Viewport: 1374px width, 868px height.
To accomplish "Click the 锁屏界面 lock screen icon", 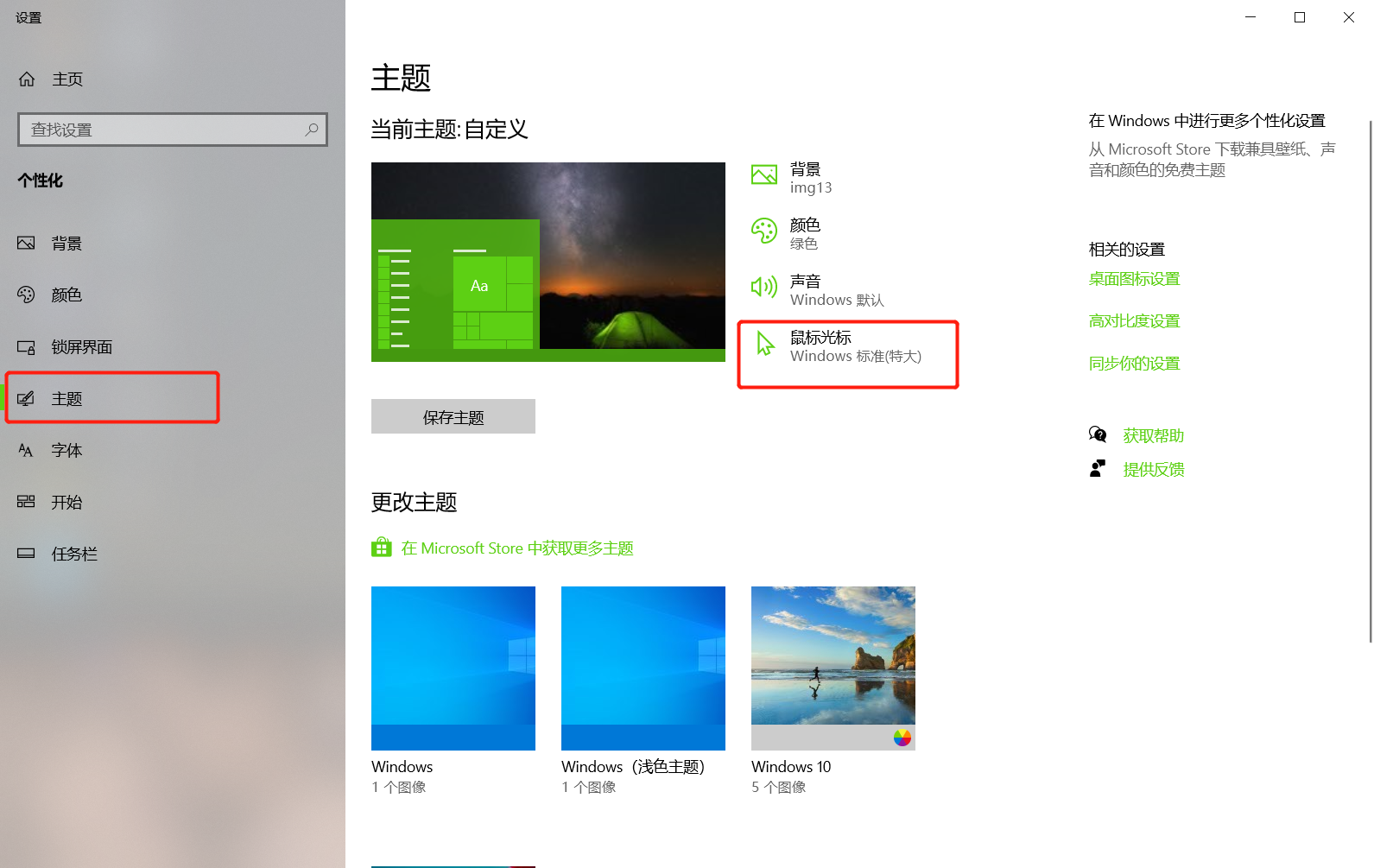I will (26, 347).
